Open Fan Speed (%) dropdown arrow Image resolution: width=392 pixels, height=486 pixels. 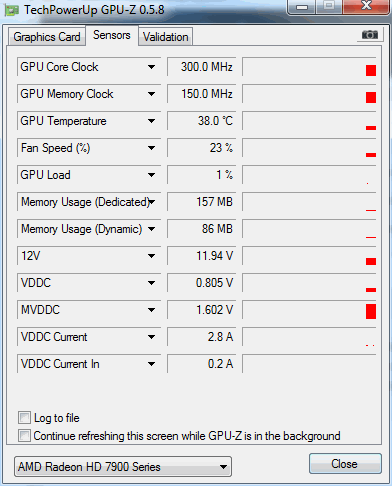pos(151,148)
